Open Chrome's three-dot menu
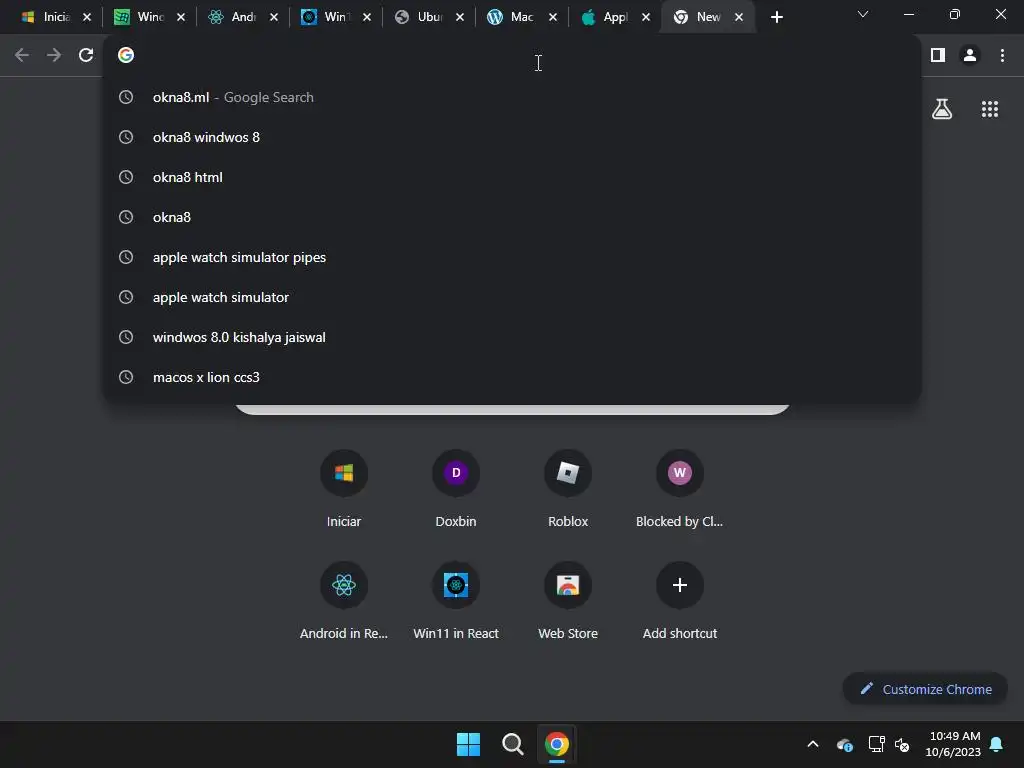The width and height of the screenshot is (1024, 768). [1002, 55]
